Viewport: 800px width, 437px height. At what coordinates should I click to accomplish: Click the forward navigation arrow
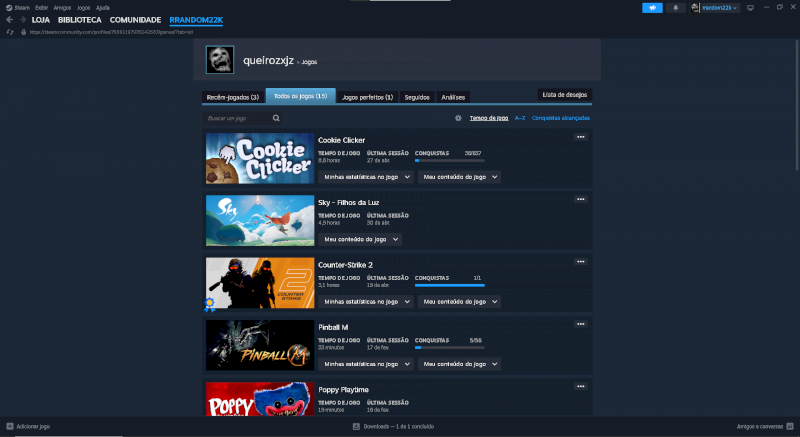(x=22, y=20)
